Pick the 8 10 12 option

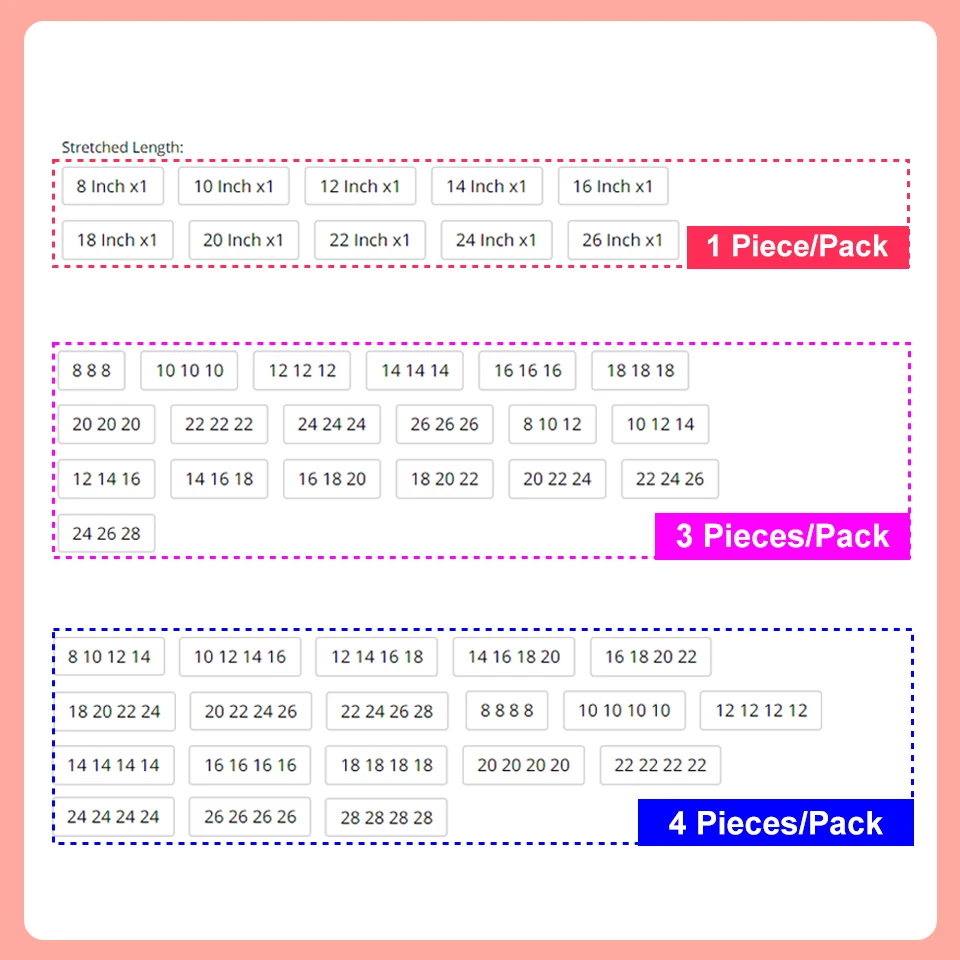click(x=552, y=424)
